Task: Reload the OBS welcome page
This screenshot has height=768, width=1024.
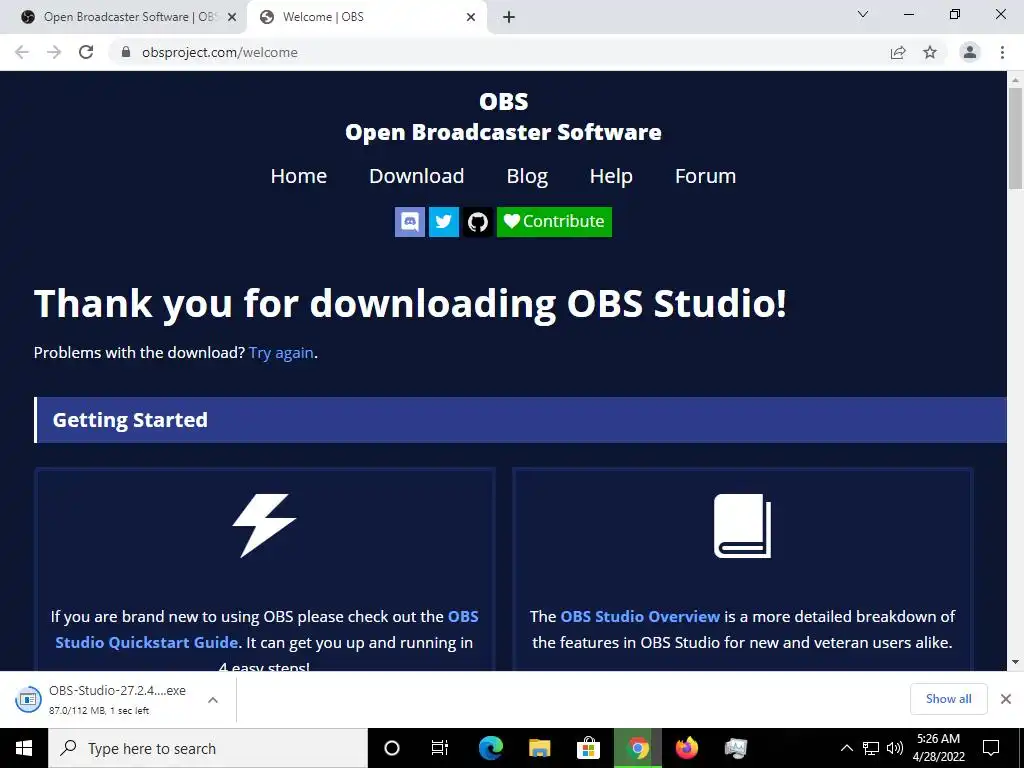Action: tap(86, 52)
